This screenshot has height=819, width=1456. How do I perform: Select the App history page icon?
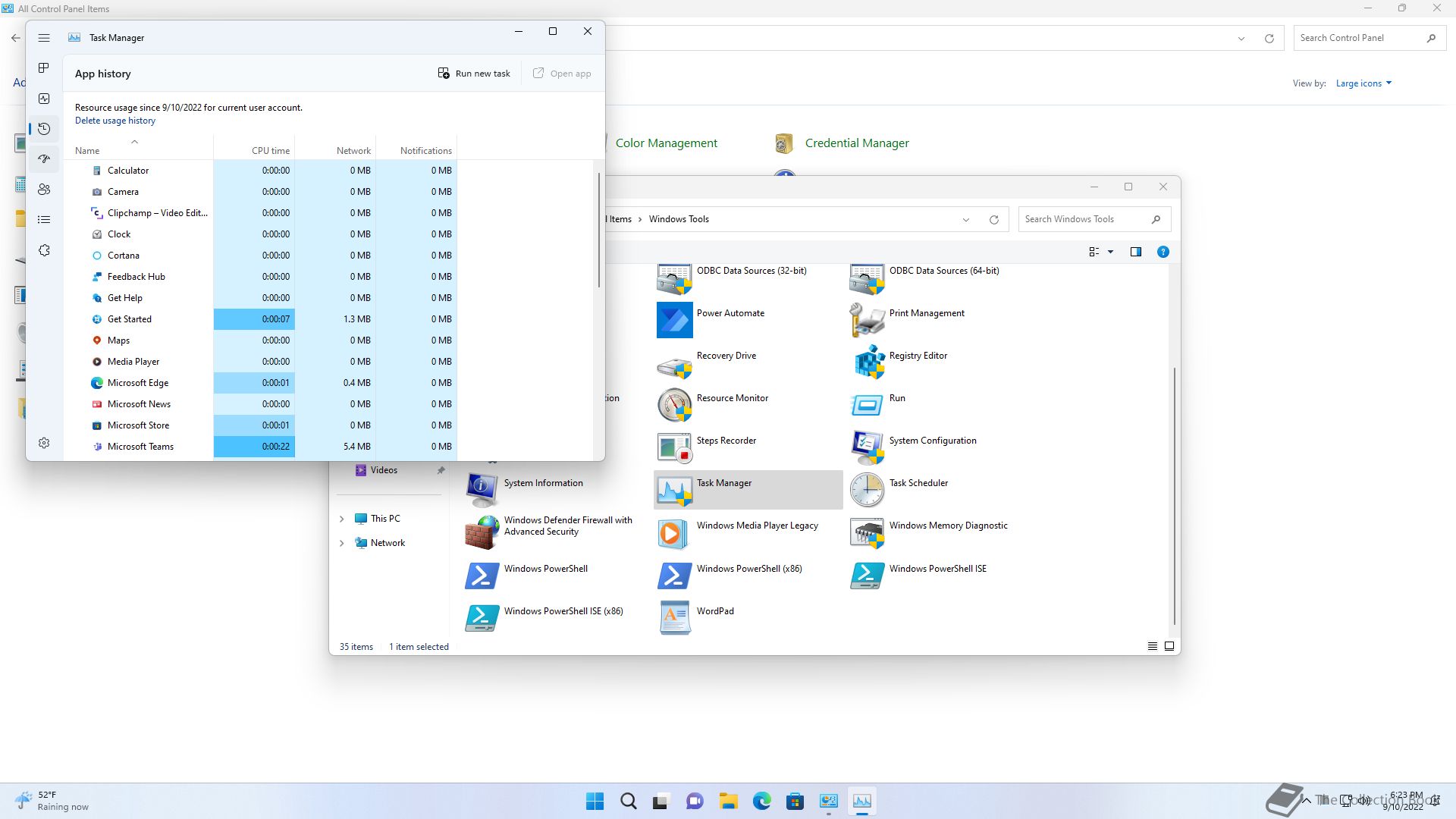44,129
